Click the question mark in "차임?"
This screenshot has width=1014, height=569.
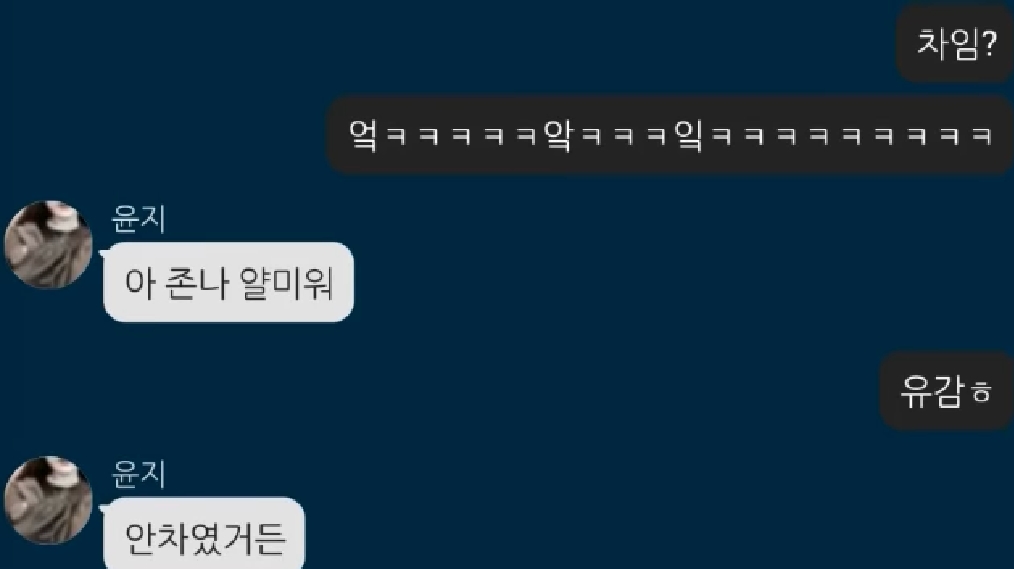click(x=988, y=44)
